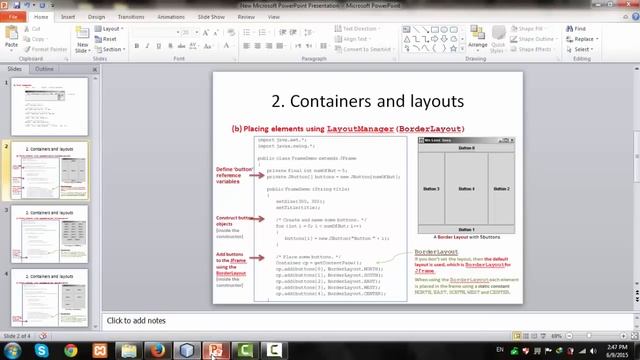Switch to the Animations tab
The height and width of the screenshot is (360, 640).
tap(171, 17)
